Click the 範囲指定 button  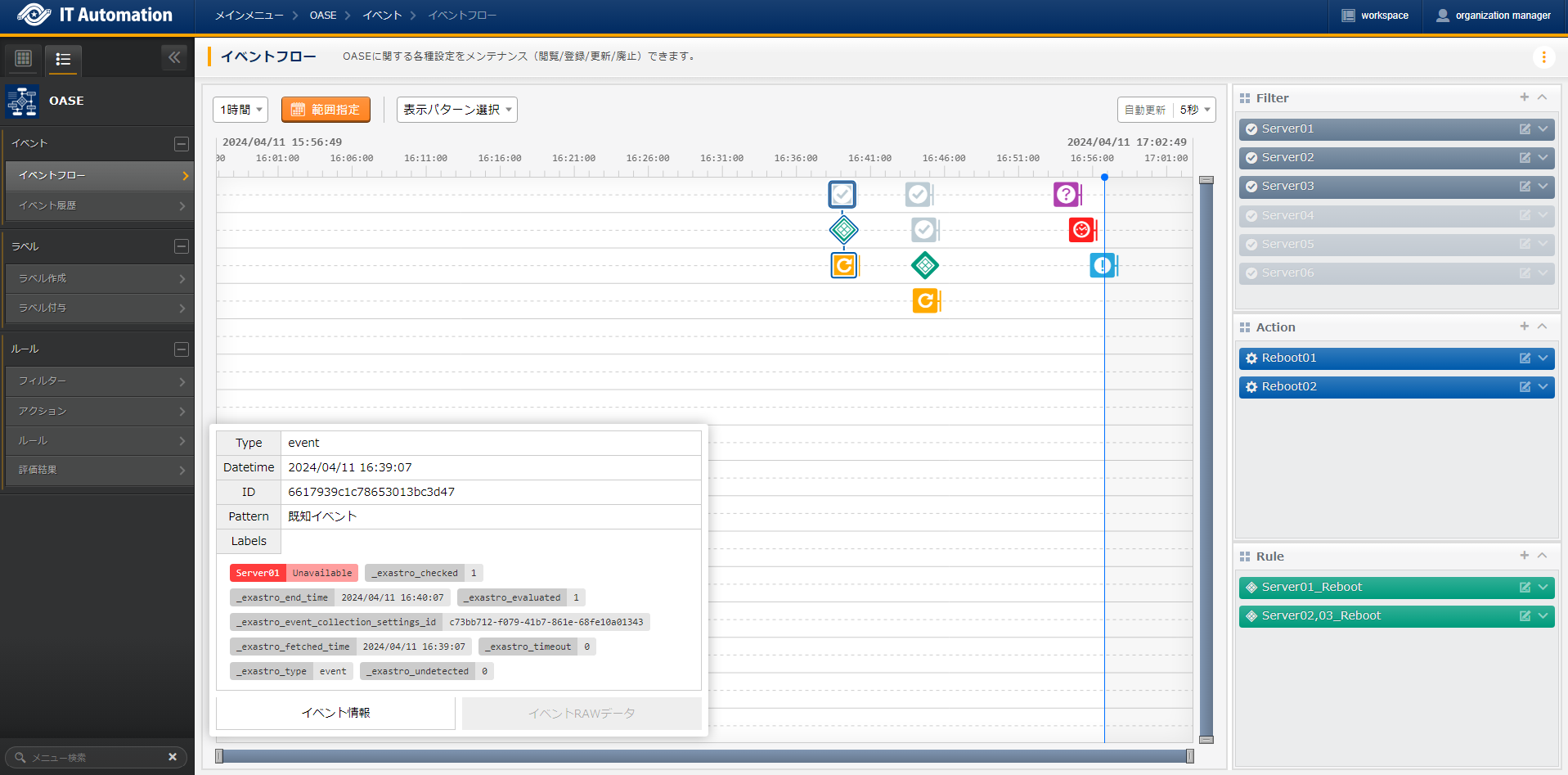tap(326, 110)
